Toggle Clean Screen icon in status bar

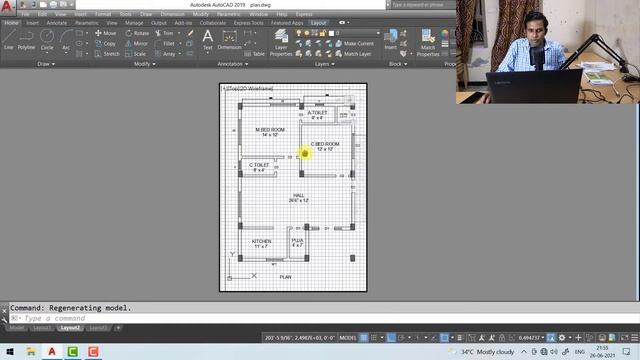(624, 338)
